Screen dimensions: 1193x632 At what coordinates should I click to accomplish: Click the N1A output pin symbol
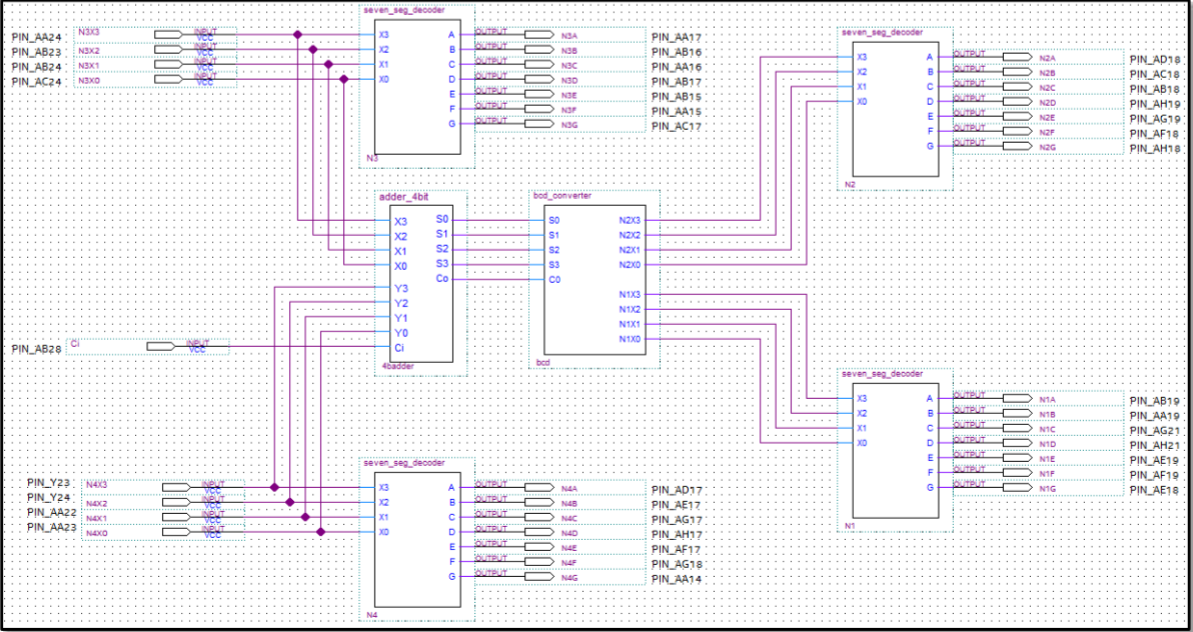(1017, 398)
